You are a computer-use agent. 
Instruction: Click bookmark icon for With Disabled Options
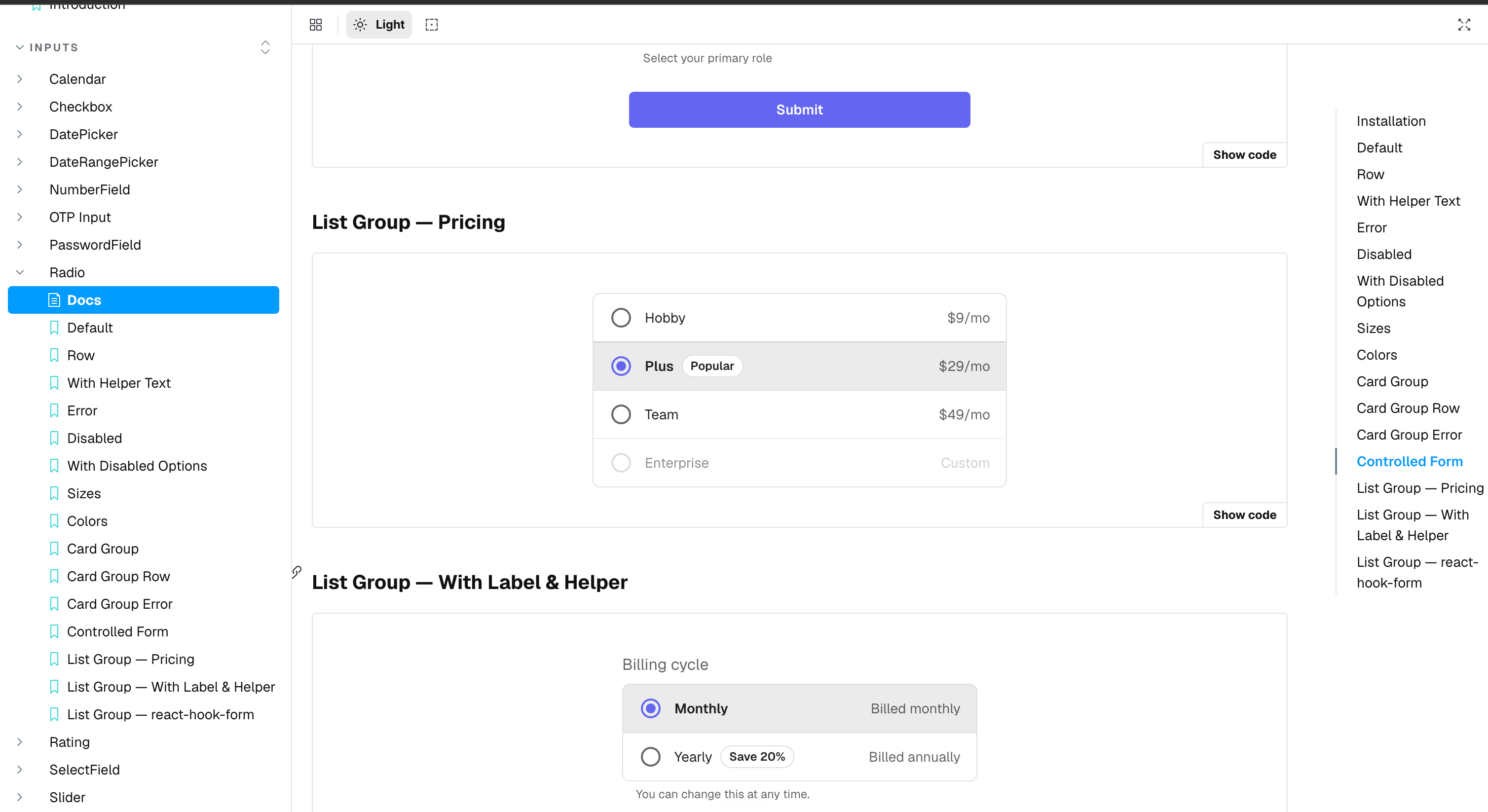54,467
